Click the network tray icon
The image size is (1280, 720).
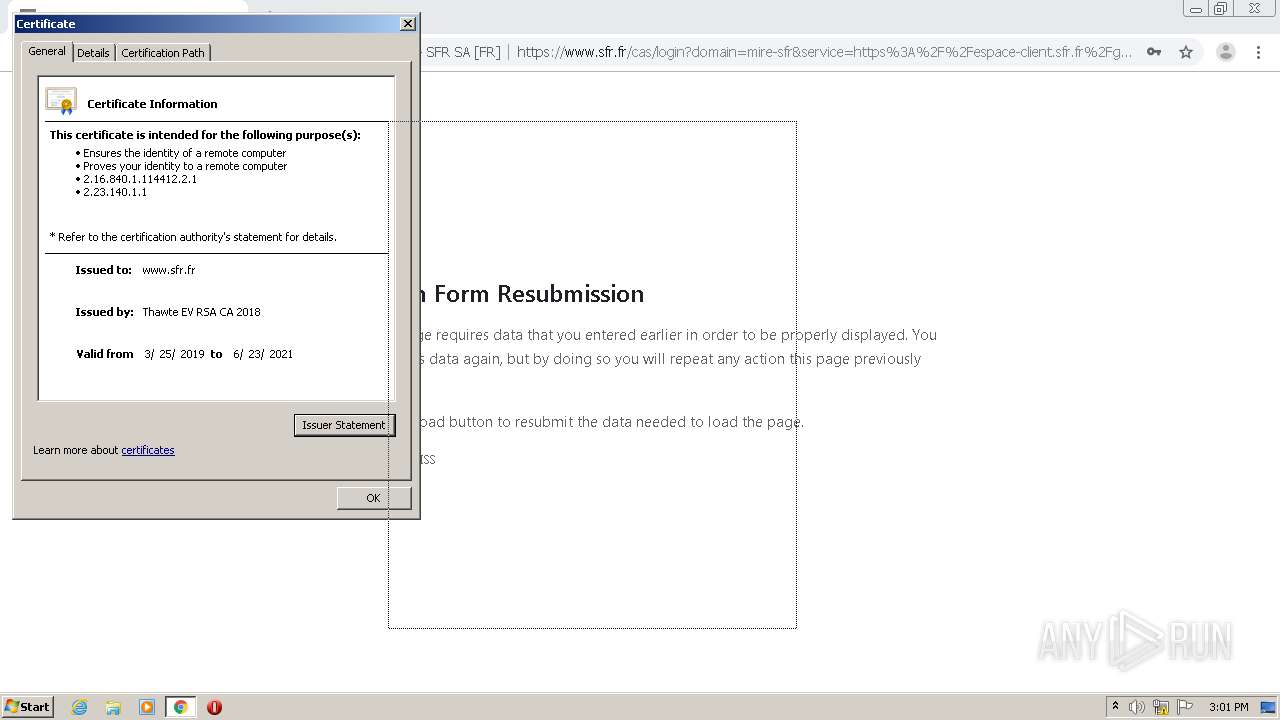[x=1161, y=707]
